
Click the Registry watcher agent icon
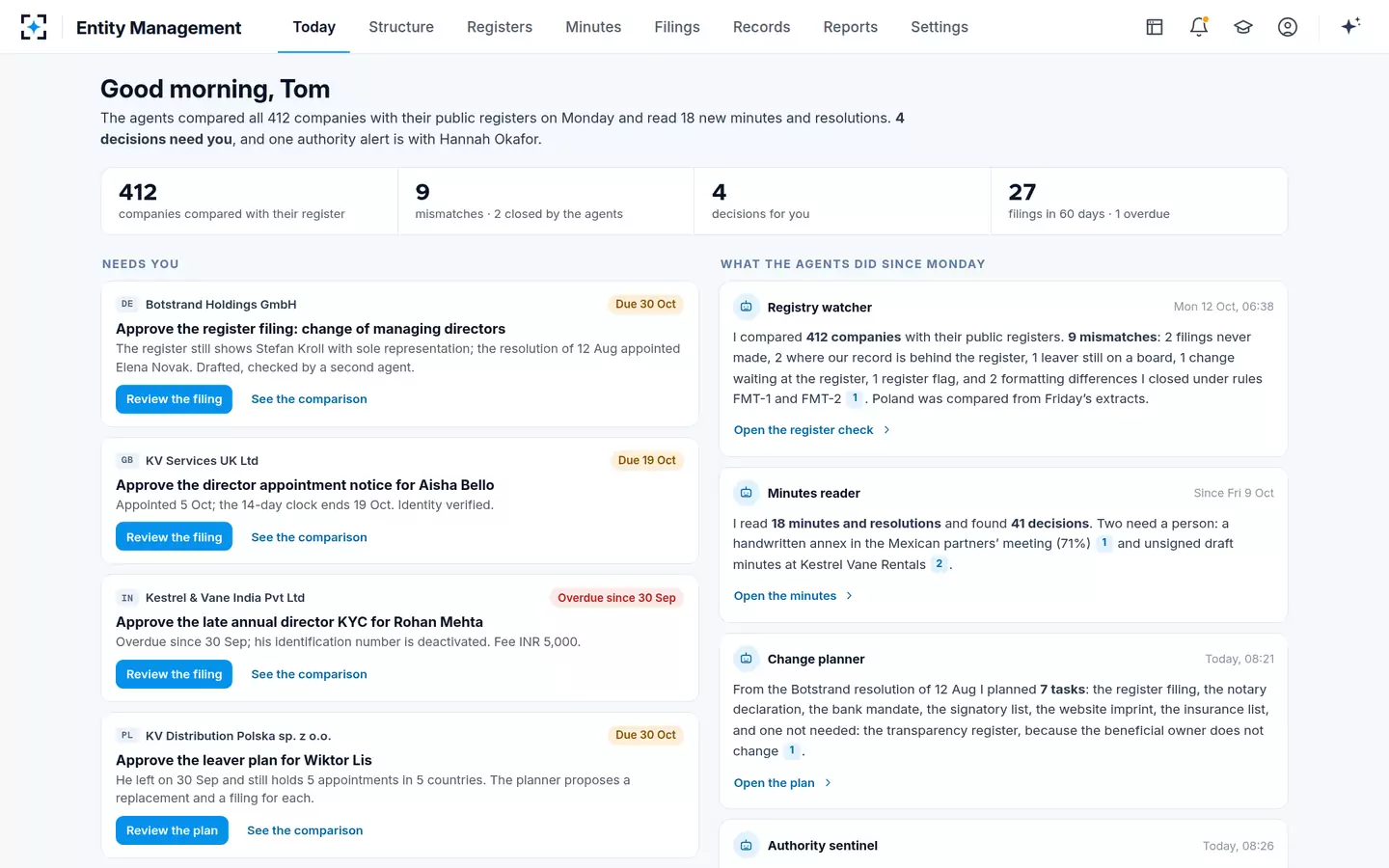(746, 307)
